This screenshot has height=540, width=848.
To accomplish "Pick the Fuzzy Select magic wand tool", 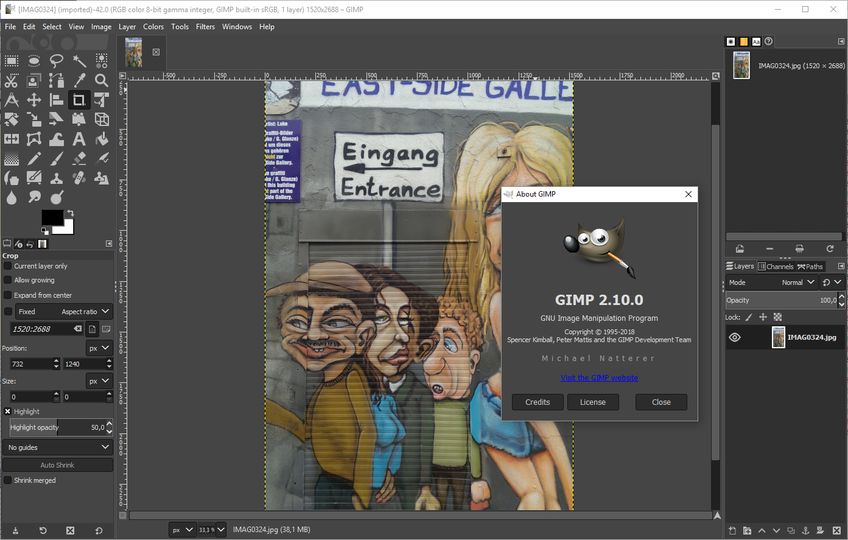I will tap(79, 61).
